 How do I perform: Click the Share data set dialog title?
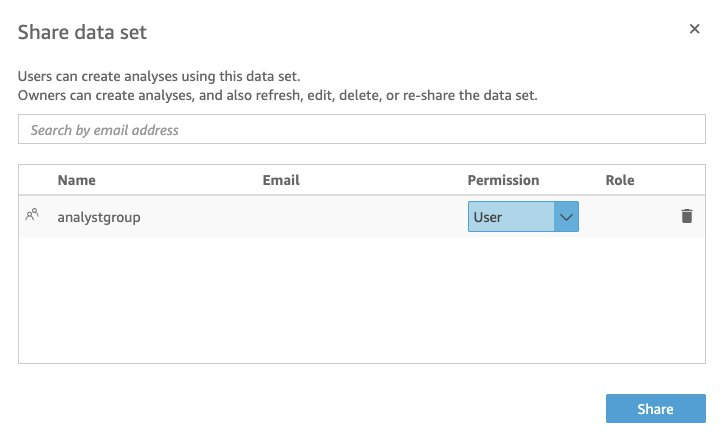pos(83,32)
